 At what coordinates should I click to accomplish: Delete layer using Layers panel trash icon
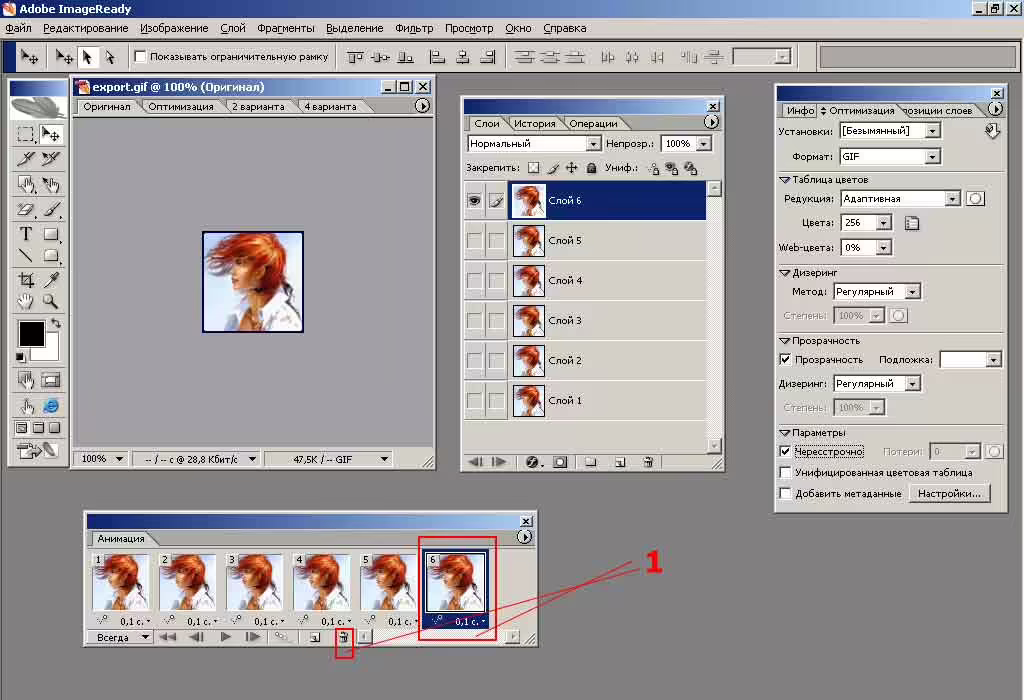pyautogui.click(x=648, y=462)
